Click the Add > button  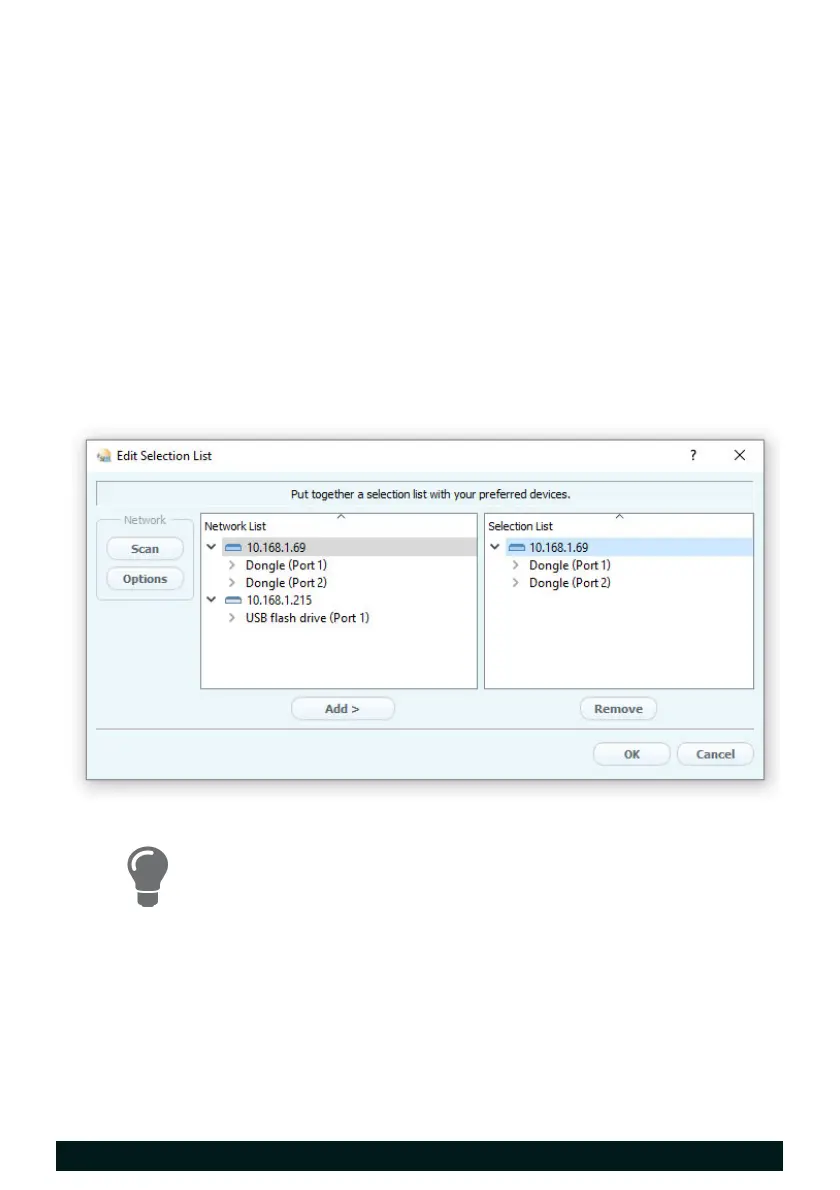pos(342,709)
